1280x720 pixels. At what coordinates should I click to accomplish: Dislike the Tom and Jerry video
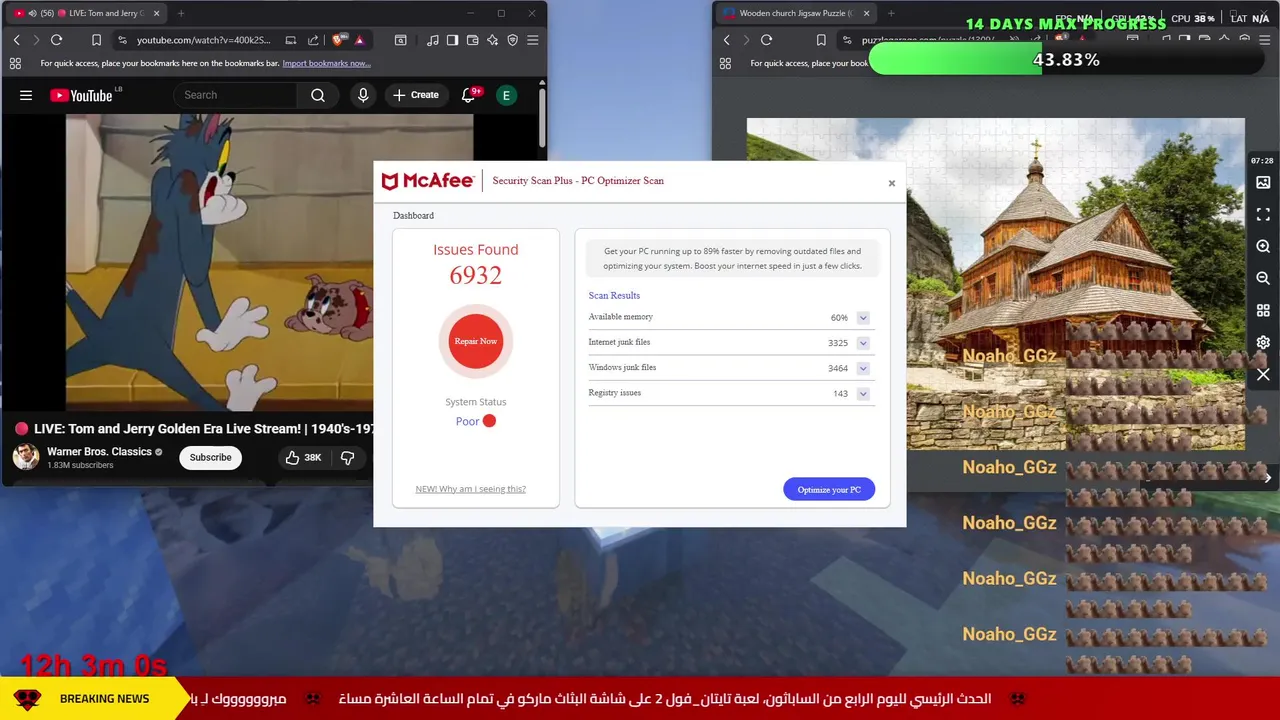347,457
